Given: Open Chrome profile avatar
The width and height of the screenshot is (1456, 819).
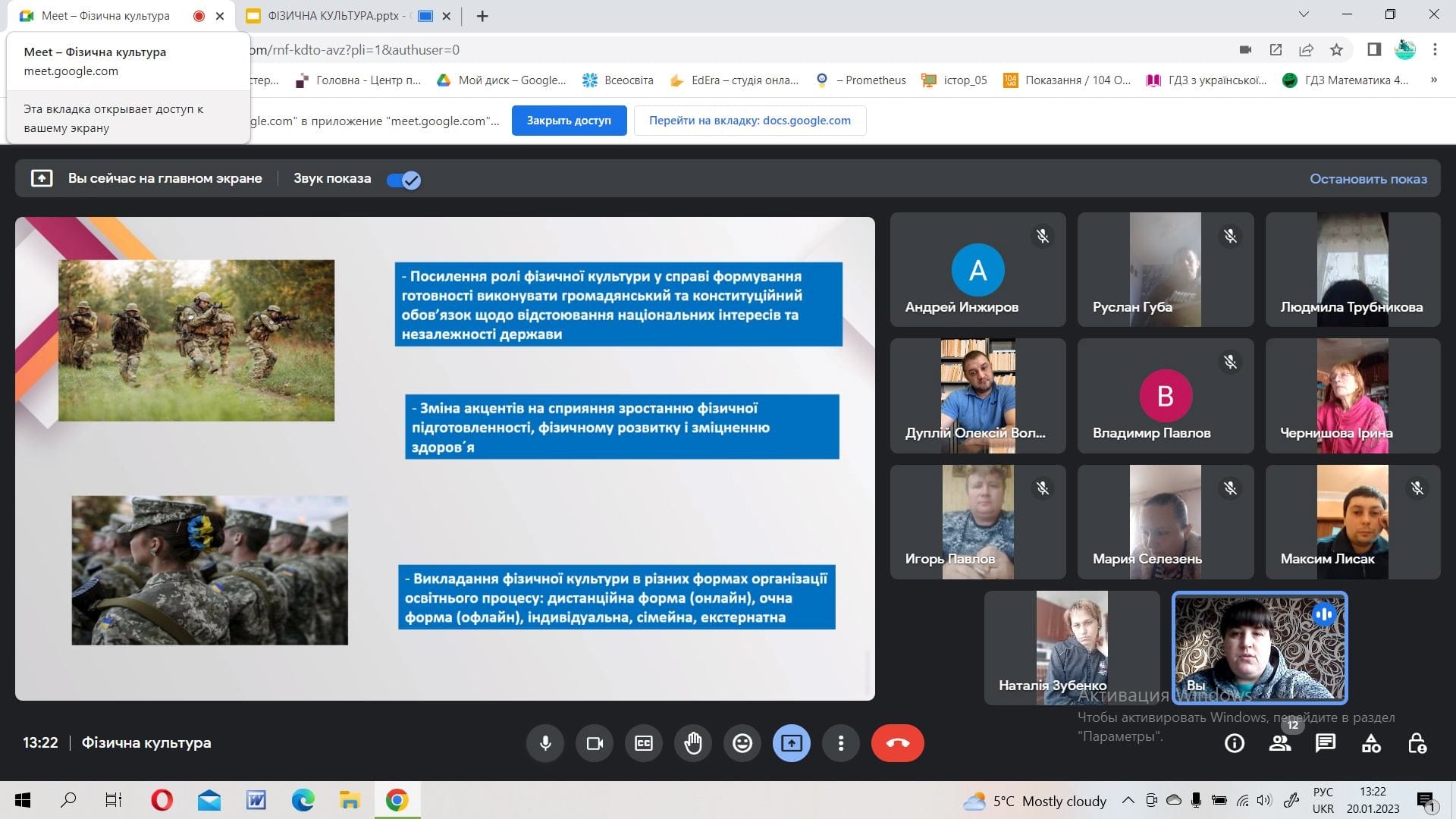Looking at the screenshot, I should pyautogui.click(x=1404, y=50).
